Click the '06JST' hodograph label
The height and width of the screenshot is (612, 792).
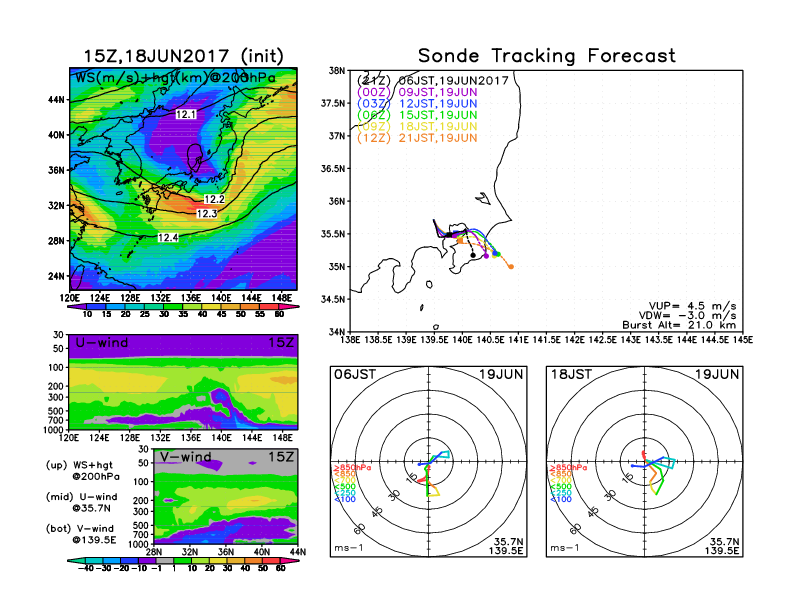point(355,374)
